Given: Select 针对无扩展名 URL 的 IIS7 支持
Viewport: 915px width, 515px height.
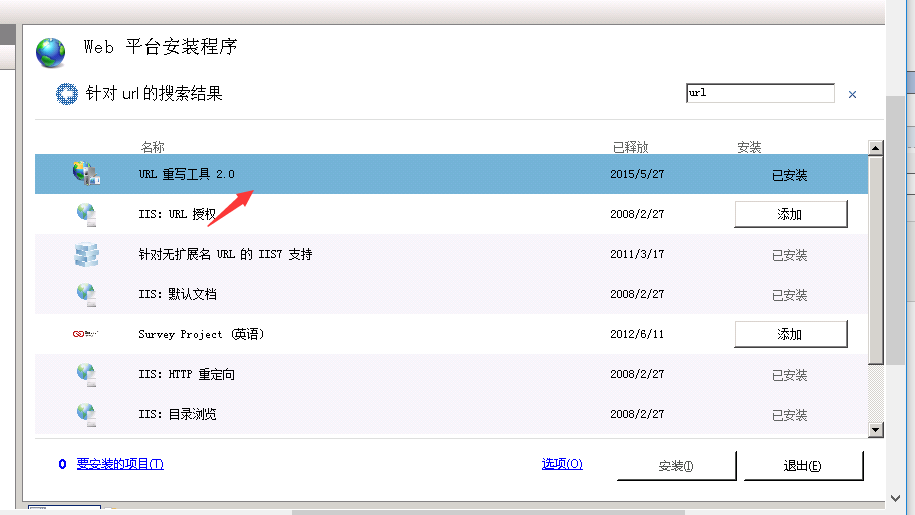Looking at the screenshot, I should tap(451, 254).
